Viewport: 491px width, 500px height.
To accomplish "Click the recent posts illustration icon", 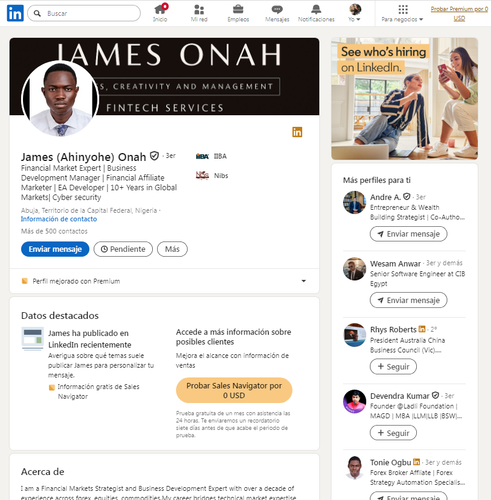I will pos(32,339).
